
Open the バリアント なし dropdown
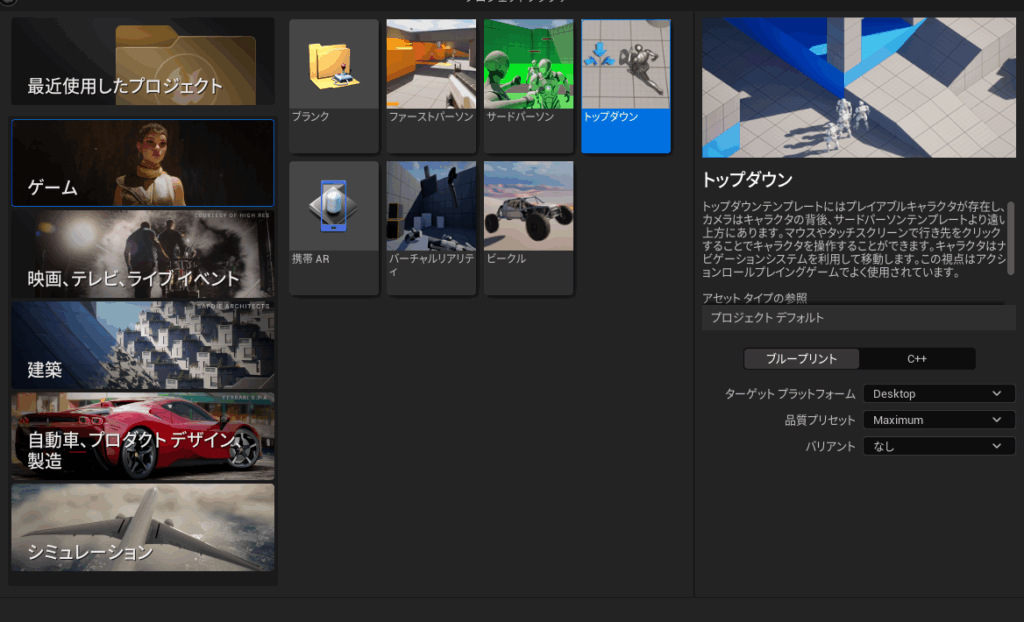pyautogui.click(x=937, y=447)
